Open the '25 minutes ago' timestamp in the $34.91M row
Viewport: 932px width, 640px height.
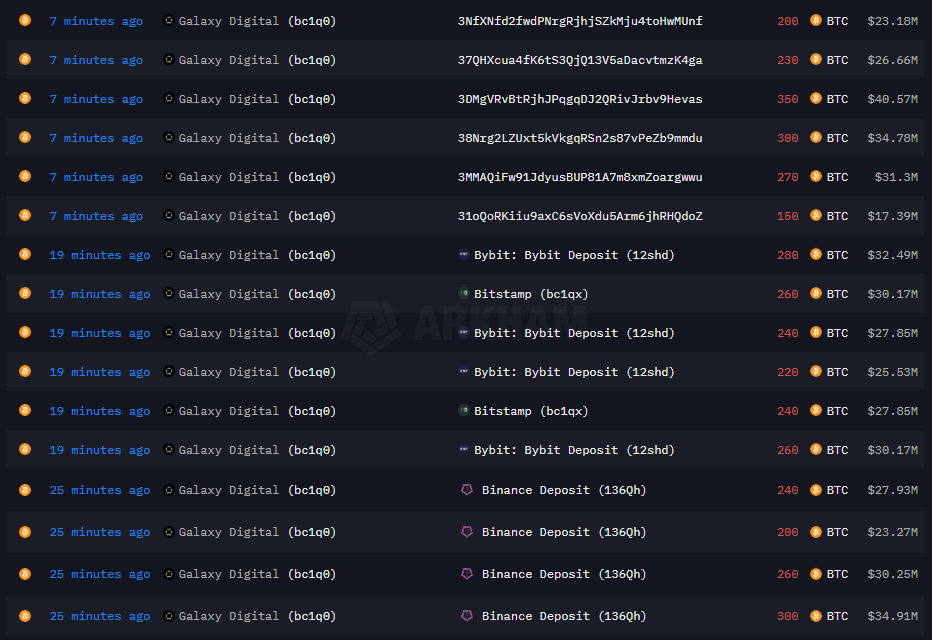point(100,616)
